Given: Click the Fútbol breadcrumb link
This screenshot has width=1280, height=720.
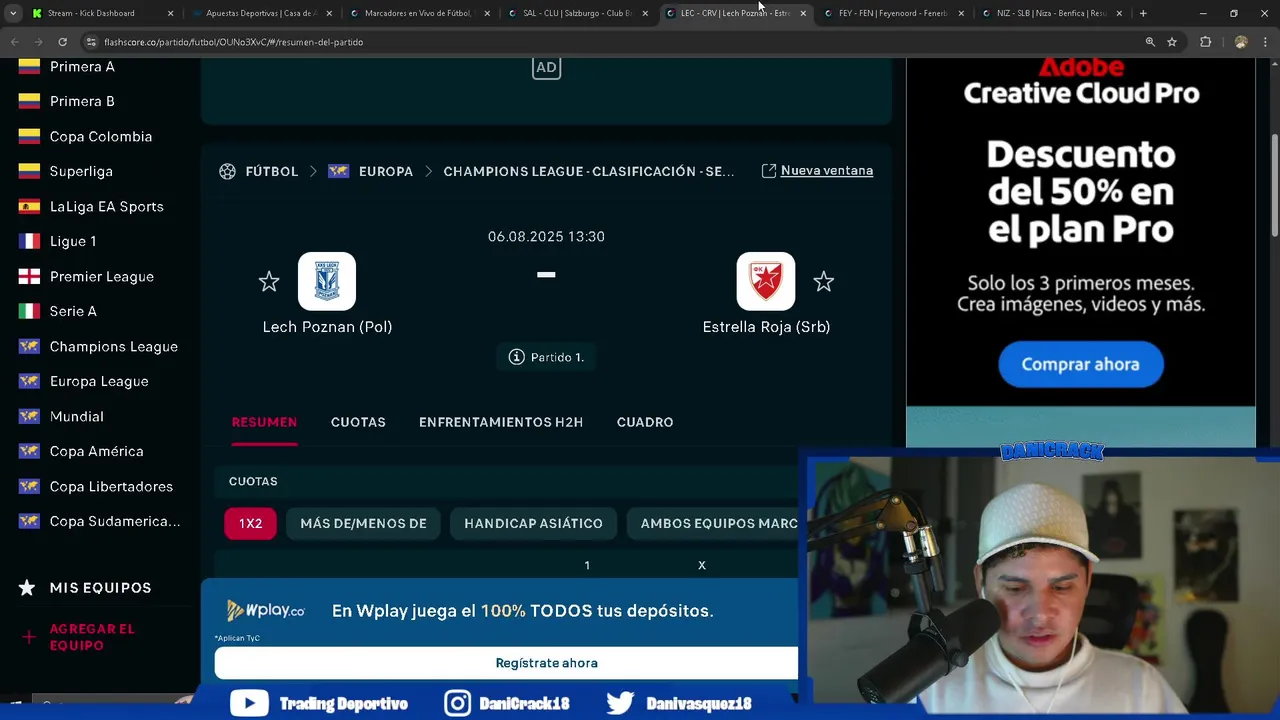Looking at the screenshot, I should click(x=272, y=171).
